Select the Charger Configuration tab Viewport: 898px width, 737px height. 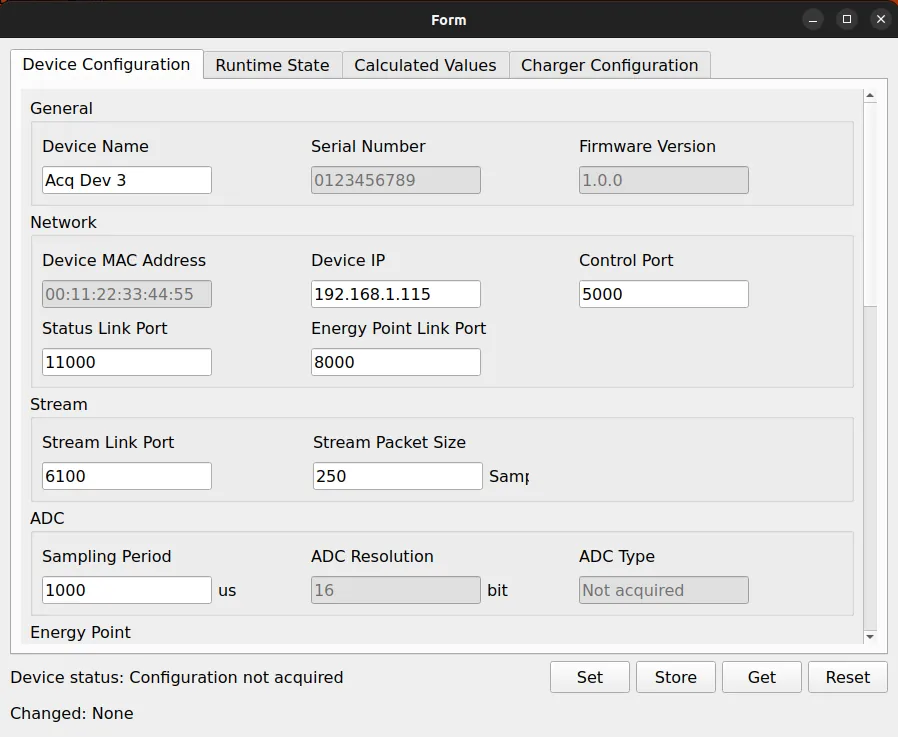[609, 65]
